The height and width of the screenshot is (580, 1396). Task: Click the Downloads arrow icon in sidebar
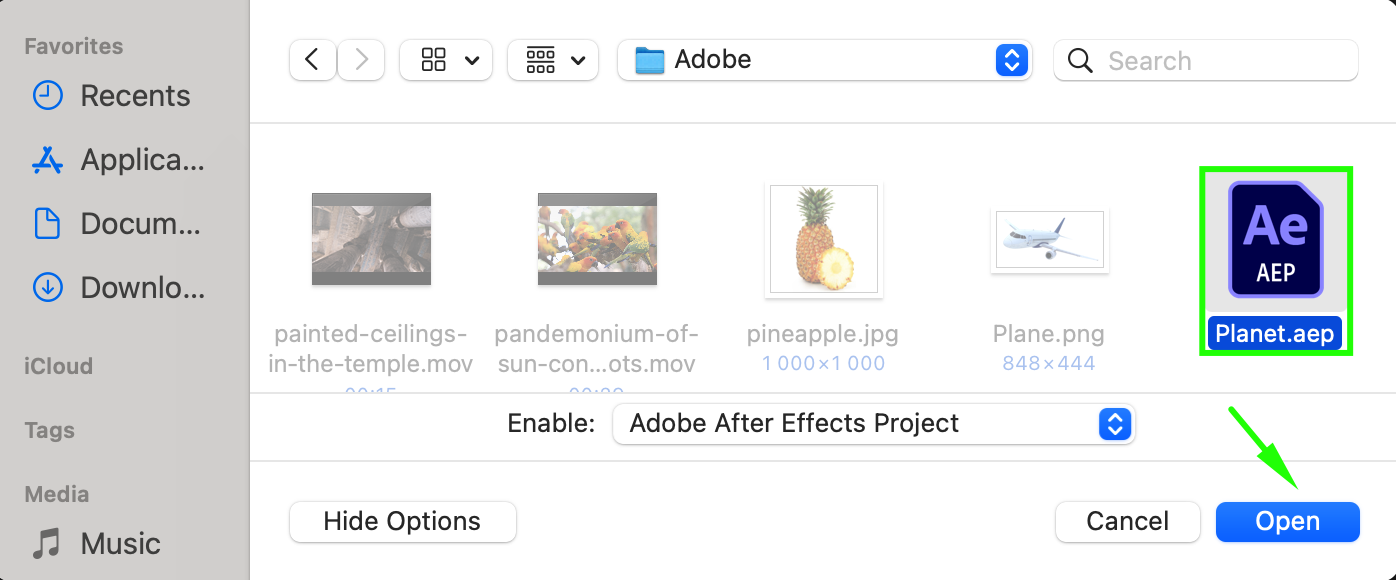47,288
